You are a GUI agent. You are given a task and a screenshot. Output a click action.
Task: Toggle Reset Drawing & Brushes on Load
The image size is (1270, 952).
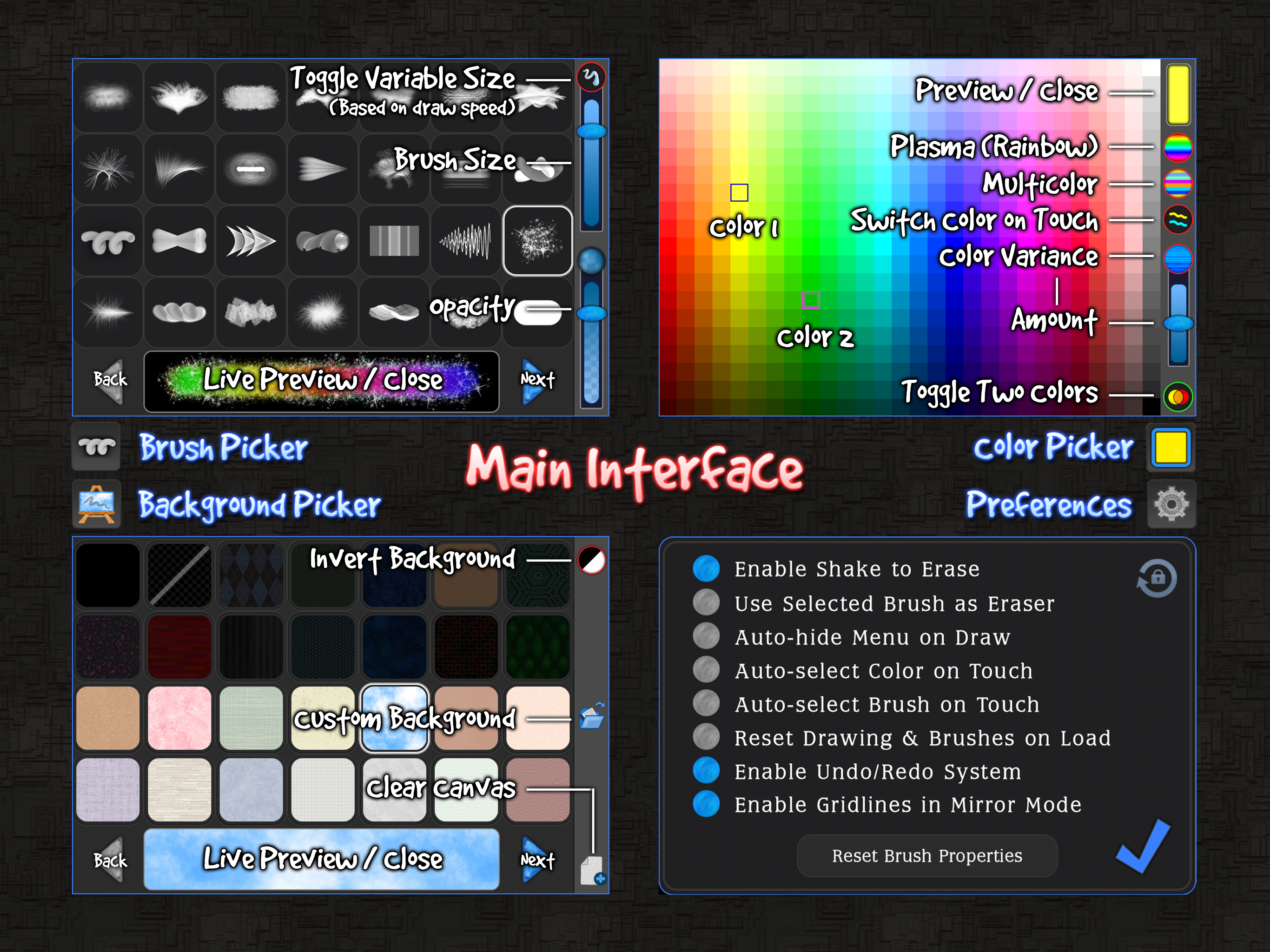[x=706, y=737]
